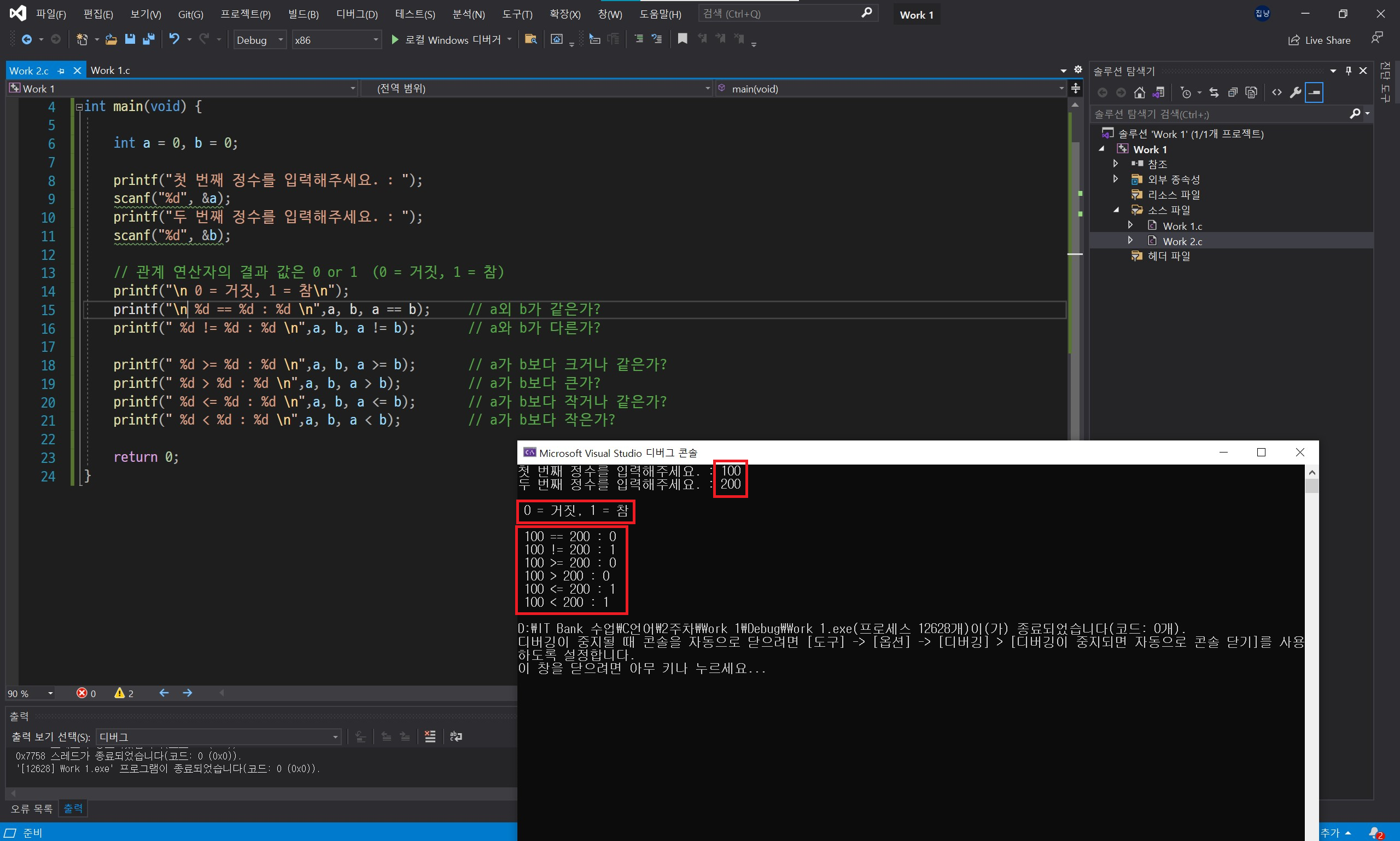Switch to 오류 목록 tab

point(31,809)
